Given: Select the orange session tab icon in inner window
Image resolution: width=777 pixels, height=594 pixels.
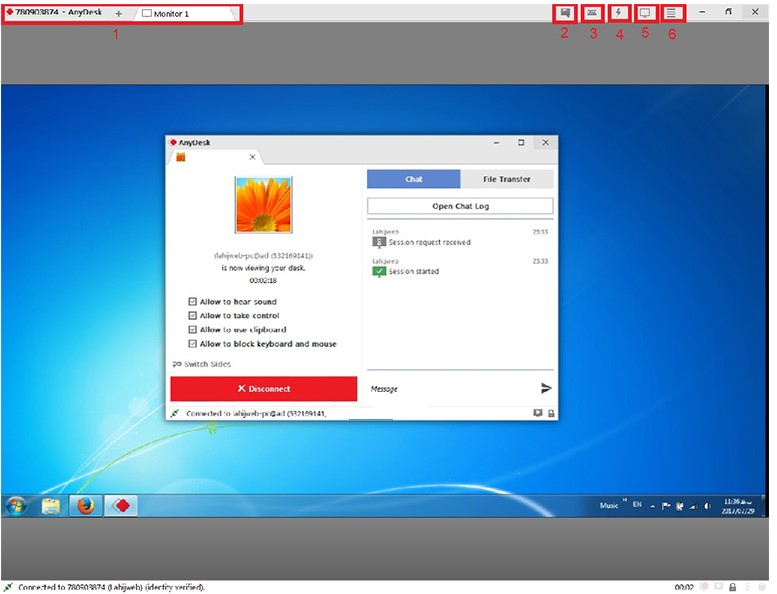Looking at the screenshot, I should click(x=181, y=157).
